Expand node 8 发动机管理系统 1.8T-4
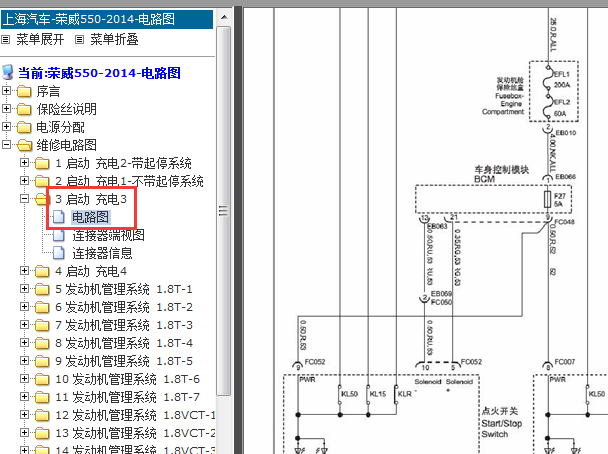Screen dimensions: 608x454 (24, 343)
